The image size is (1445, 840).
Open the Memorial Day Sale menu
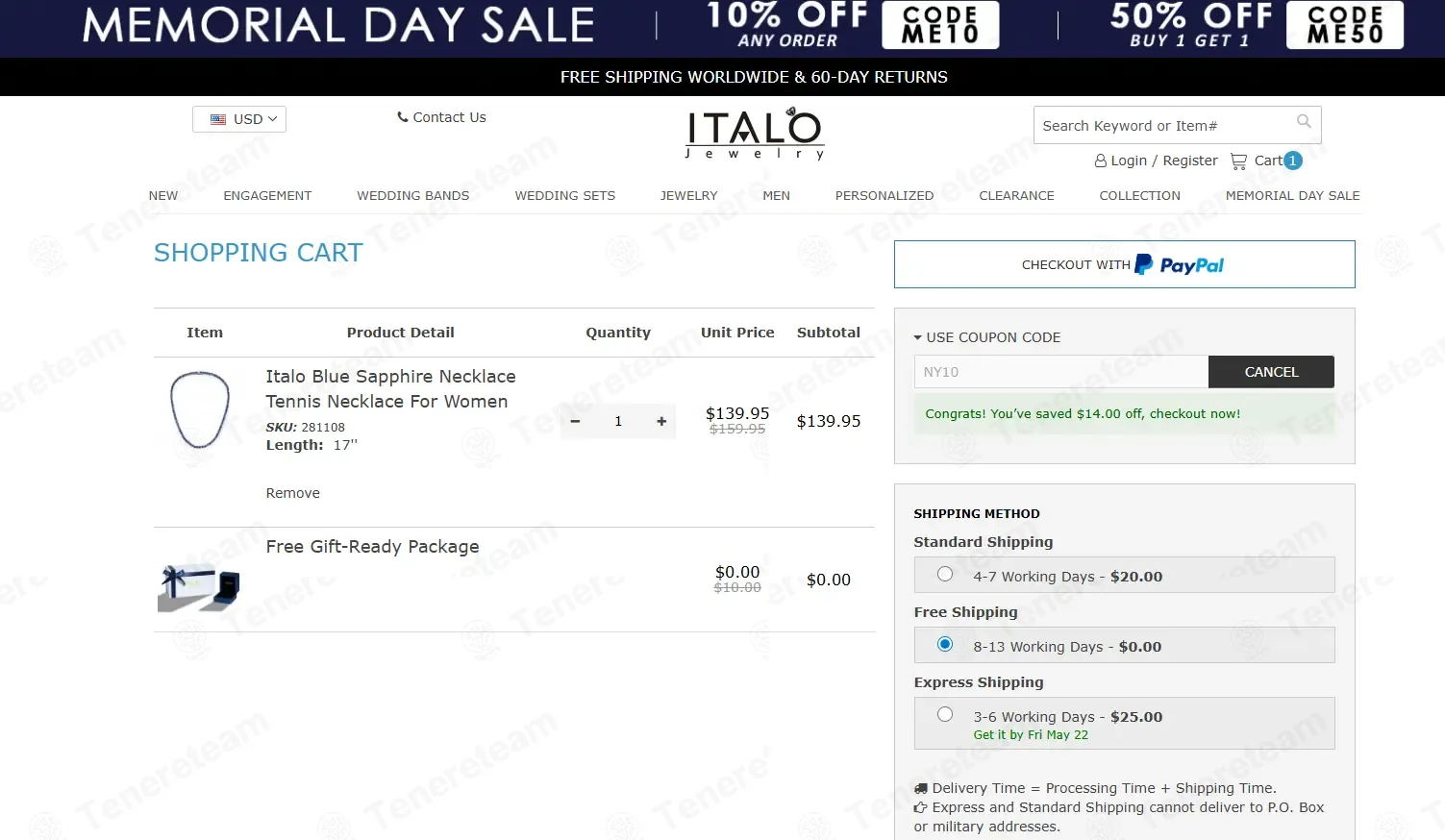pyautogui.click(x=1292, y=195)
